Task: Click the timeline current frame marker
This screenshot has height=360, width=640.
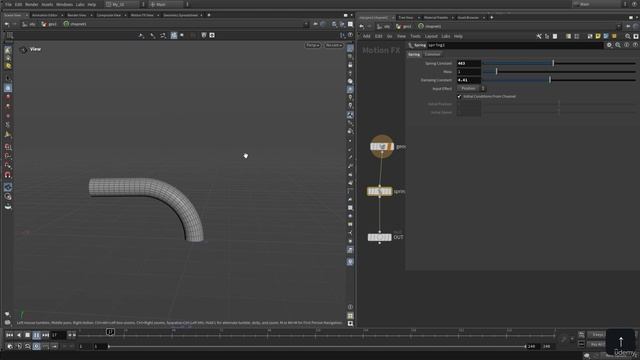Action: pos(110,332)
